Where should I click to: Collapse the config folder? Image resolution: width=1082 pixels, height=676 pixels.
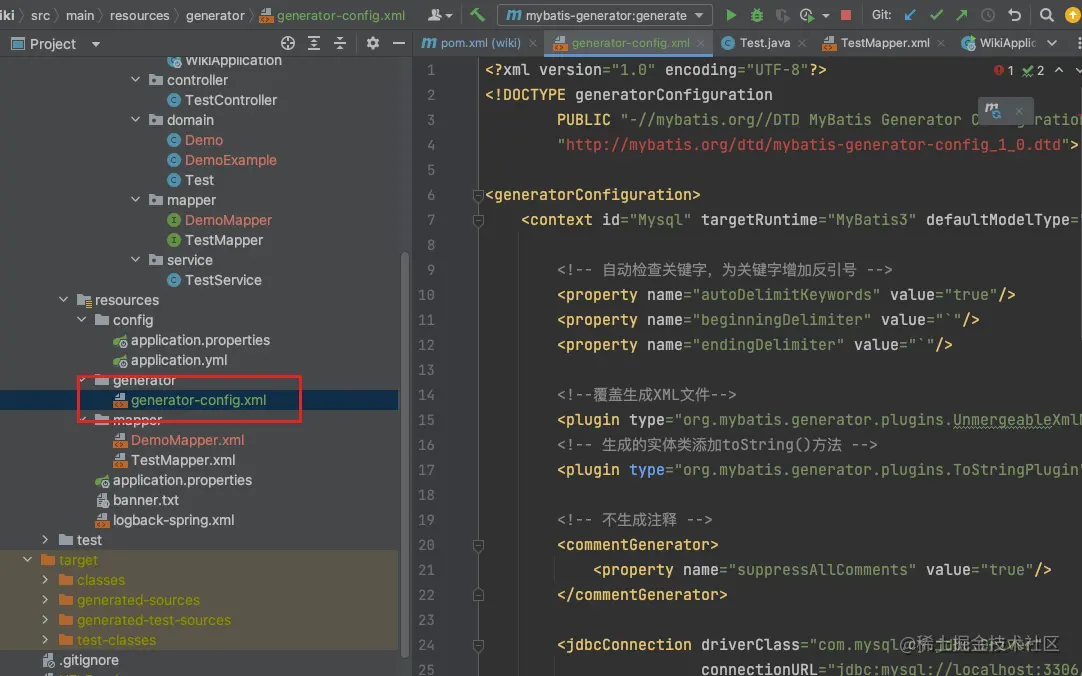click(x=81, y=320)
